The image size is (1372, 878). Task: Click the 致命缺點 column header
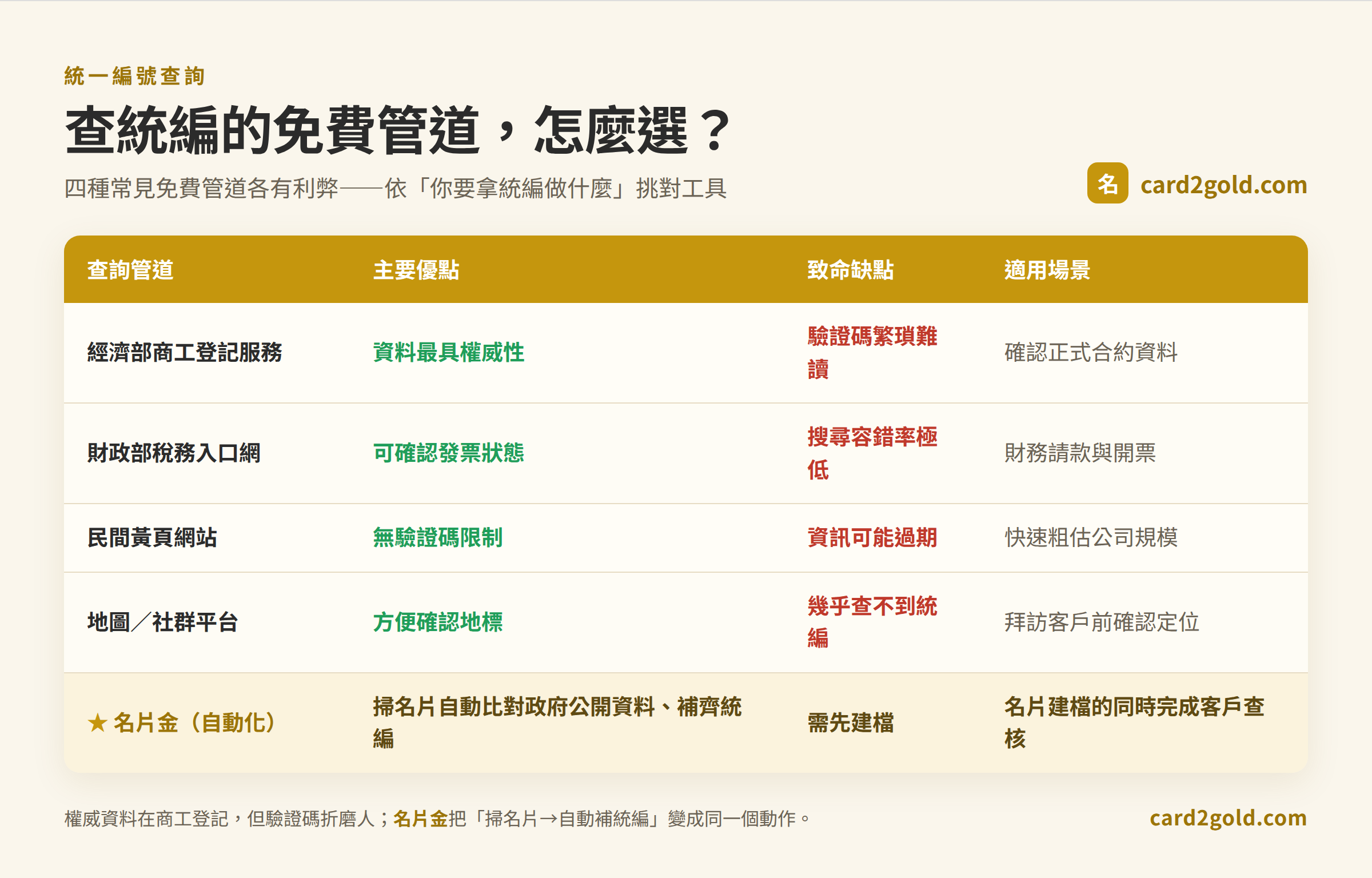click(x=851, y=270)
